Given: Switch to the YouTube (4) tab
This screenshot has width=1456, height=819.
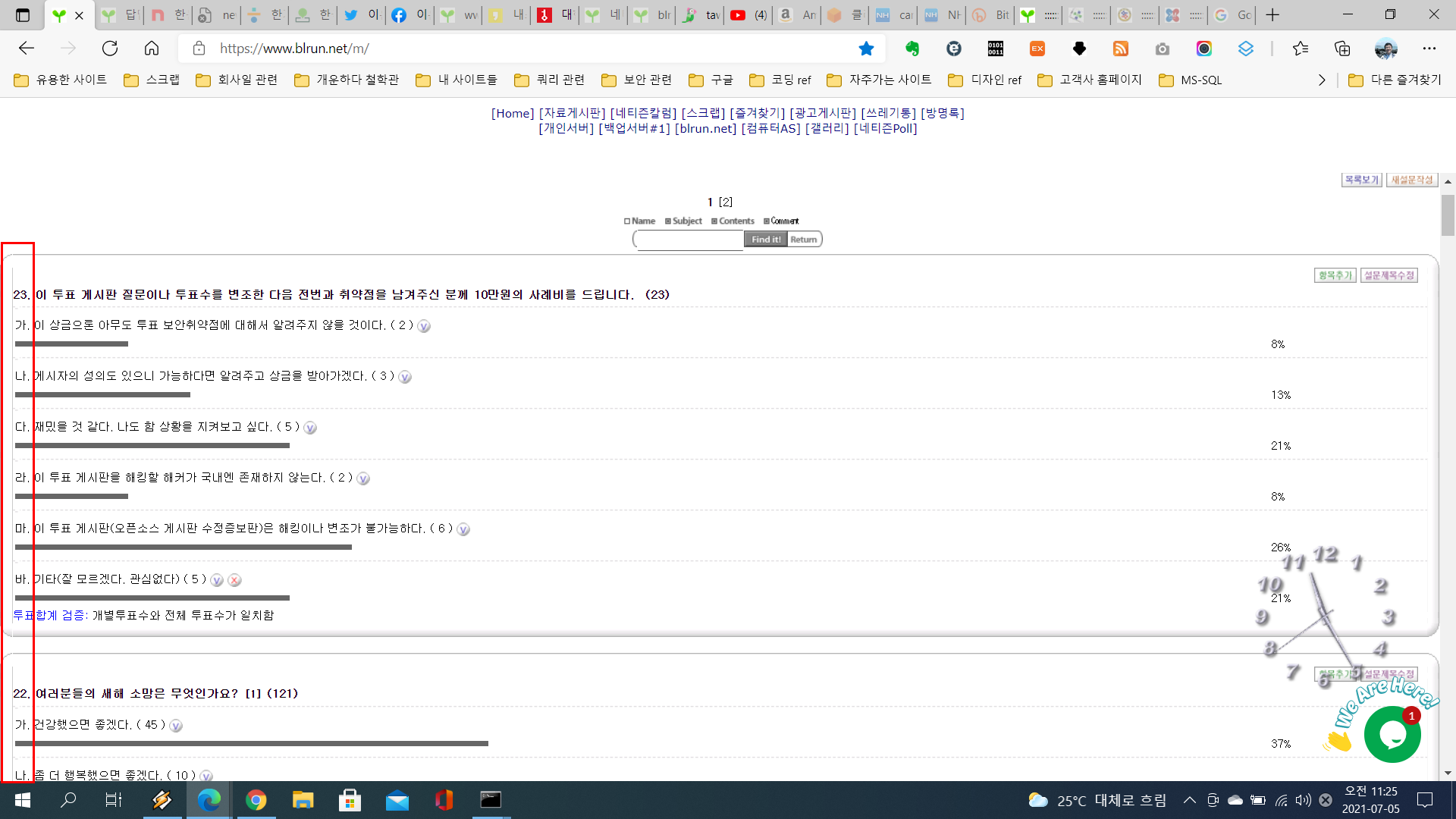Looking at the screenshot, I should point(748,15).
